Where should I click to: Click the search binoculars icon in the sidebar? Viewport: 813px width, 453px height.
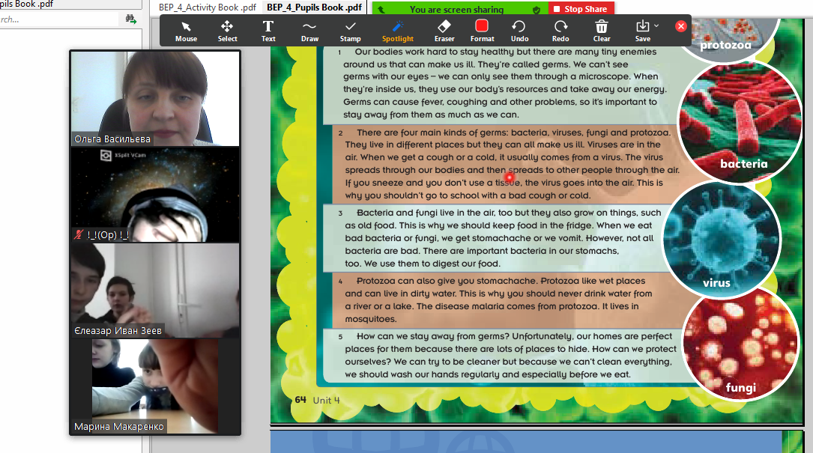point(131,19)
